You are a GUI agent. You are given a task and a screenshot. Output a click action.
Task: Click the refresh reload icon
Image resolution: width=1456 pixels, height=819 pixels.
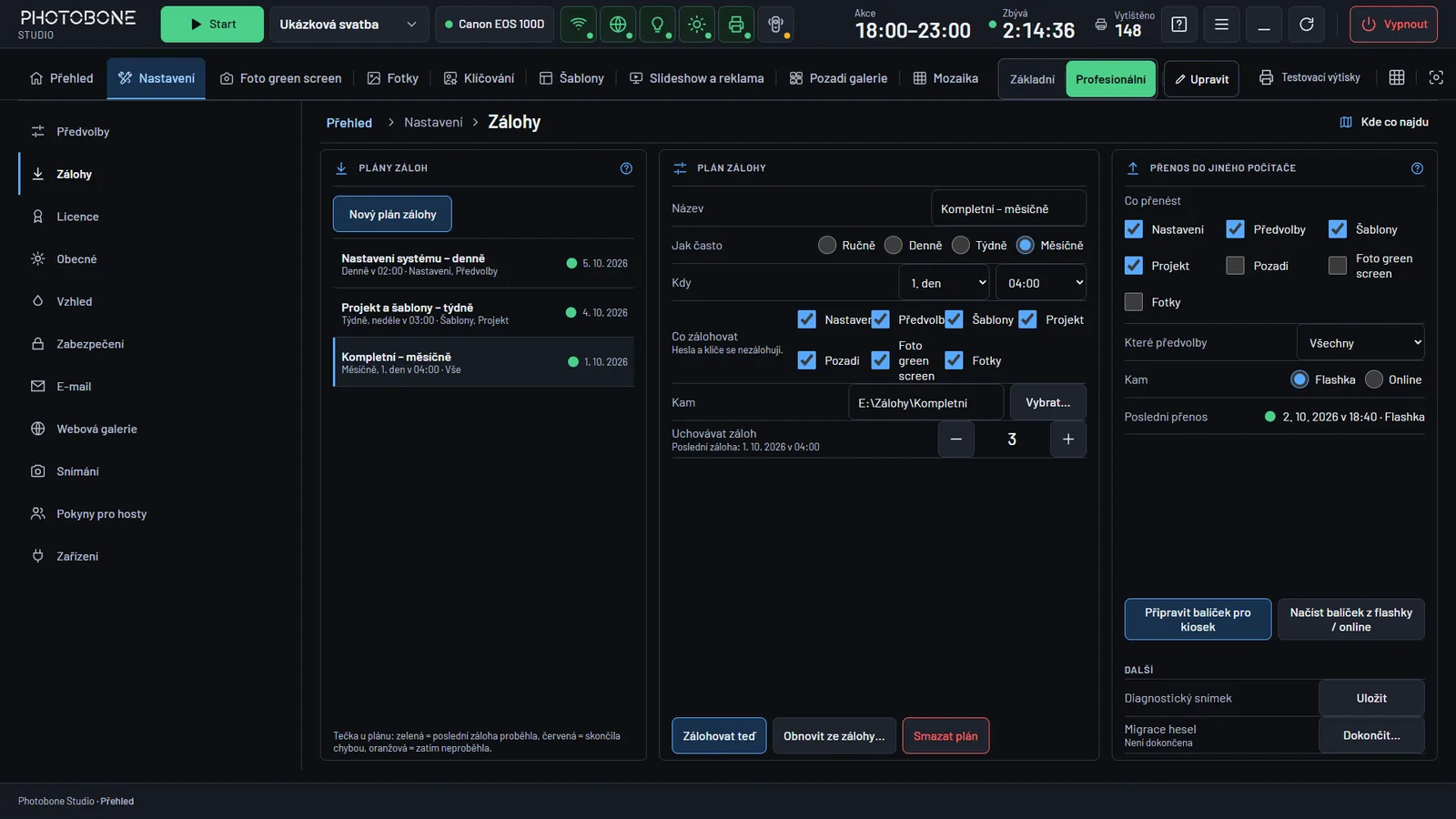point(1307,25)
